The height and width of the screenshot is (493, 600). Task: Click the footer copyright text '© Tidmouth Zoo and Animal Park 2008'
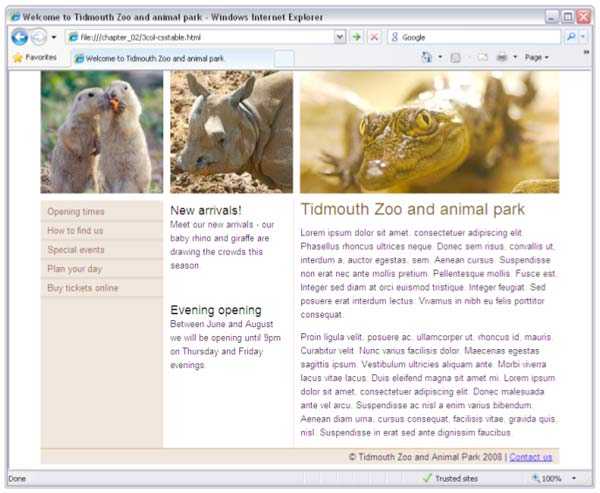tap(425, 457)
